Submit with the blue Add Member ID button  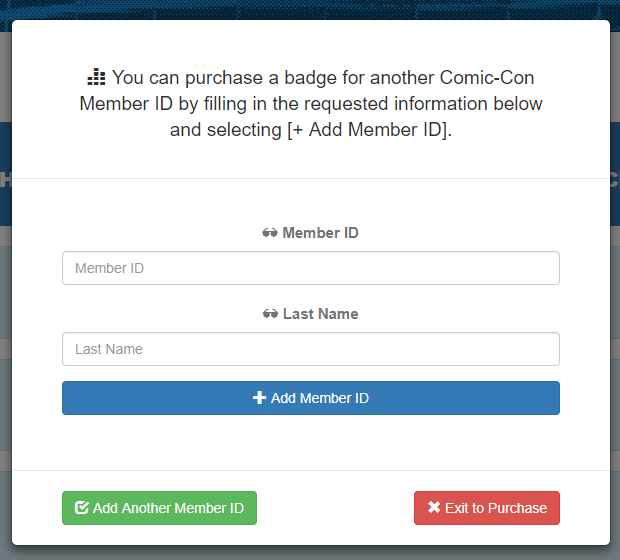tap(311, 398)
